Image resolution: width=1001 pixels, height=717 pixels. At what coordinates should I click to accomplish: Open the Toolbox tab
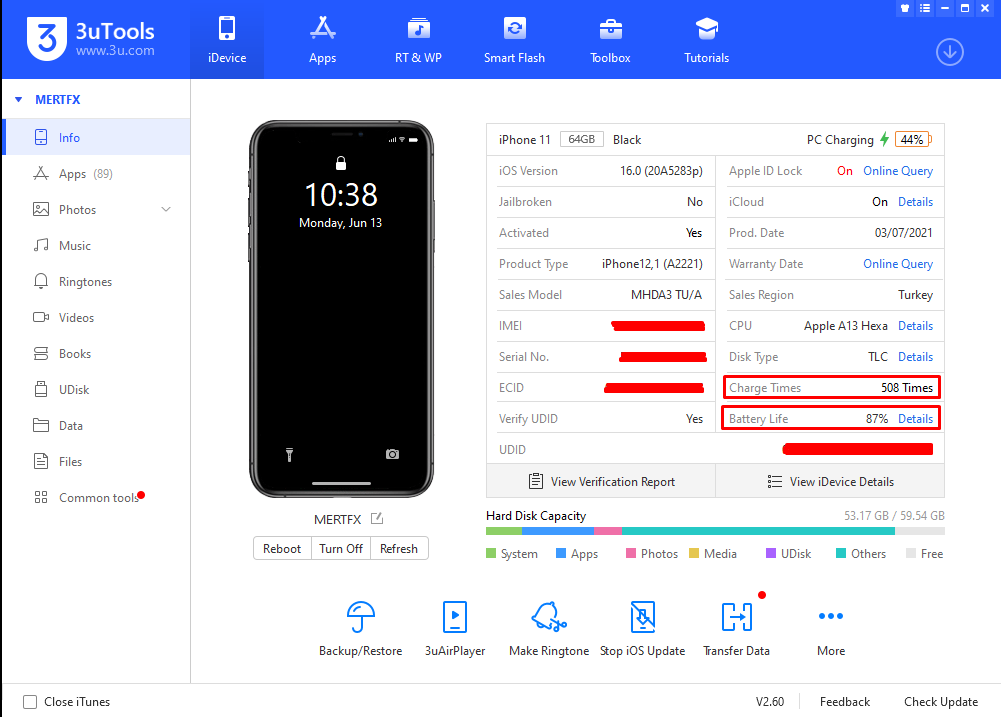pyautogui.click(x=610, y=40)
